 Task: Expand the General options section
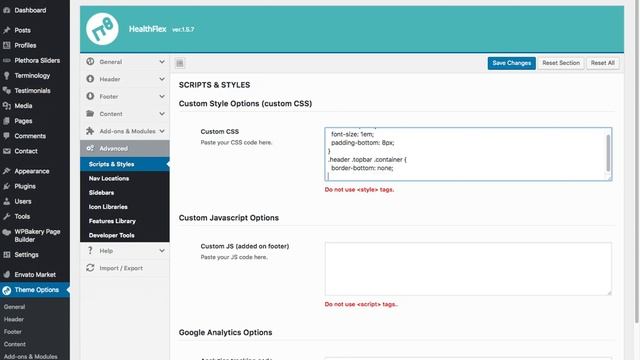click(x=162, y=62)
